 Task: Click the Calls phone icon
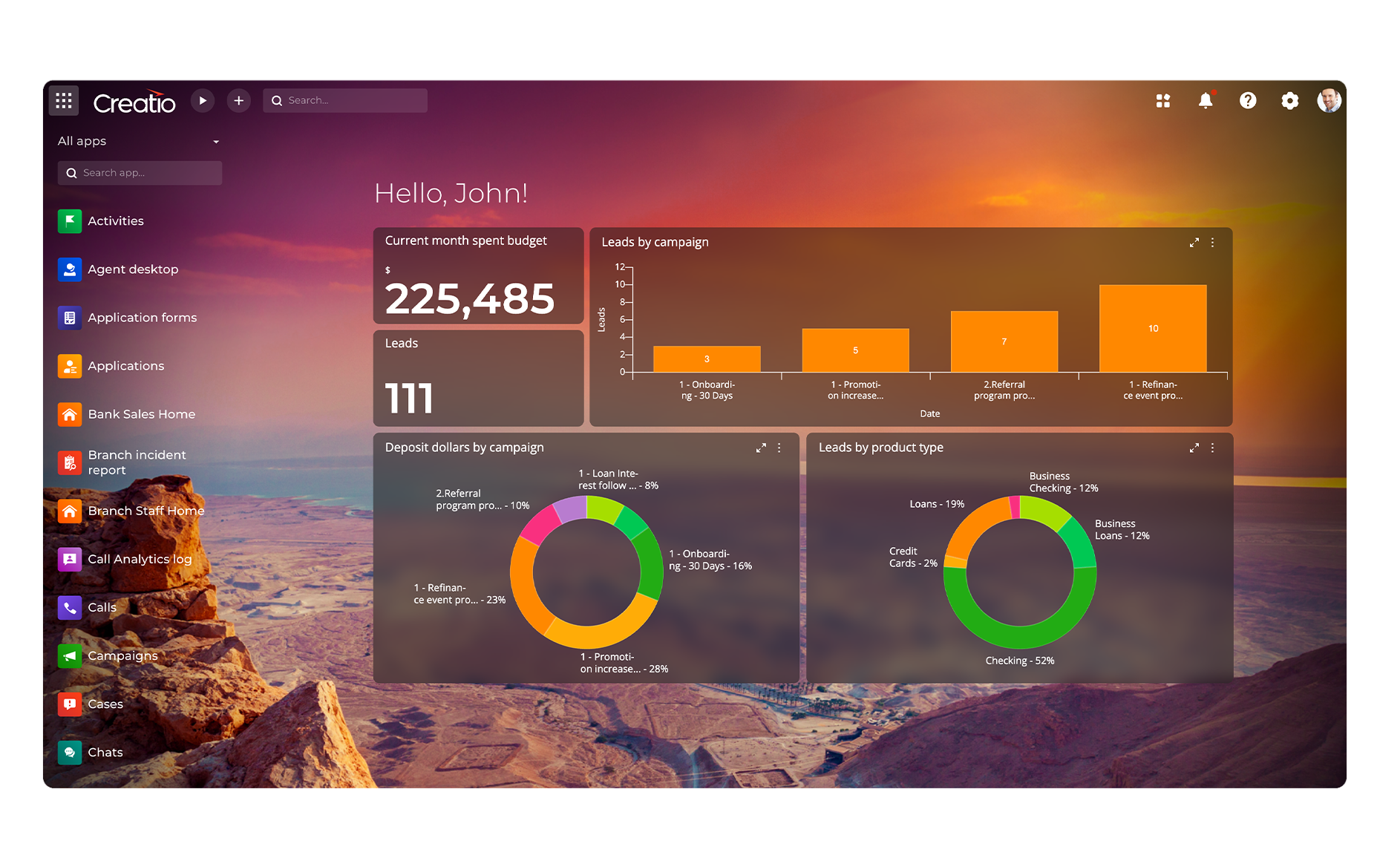pyautogui.click(x=70, y=607)
